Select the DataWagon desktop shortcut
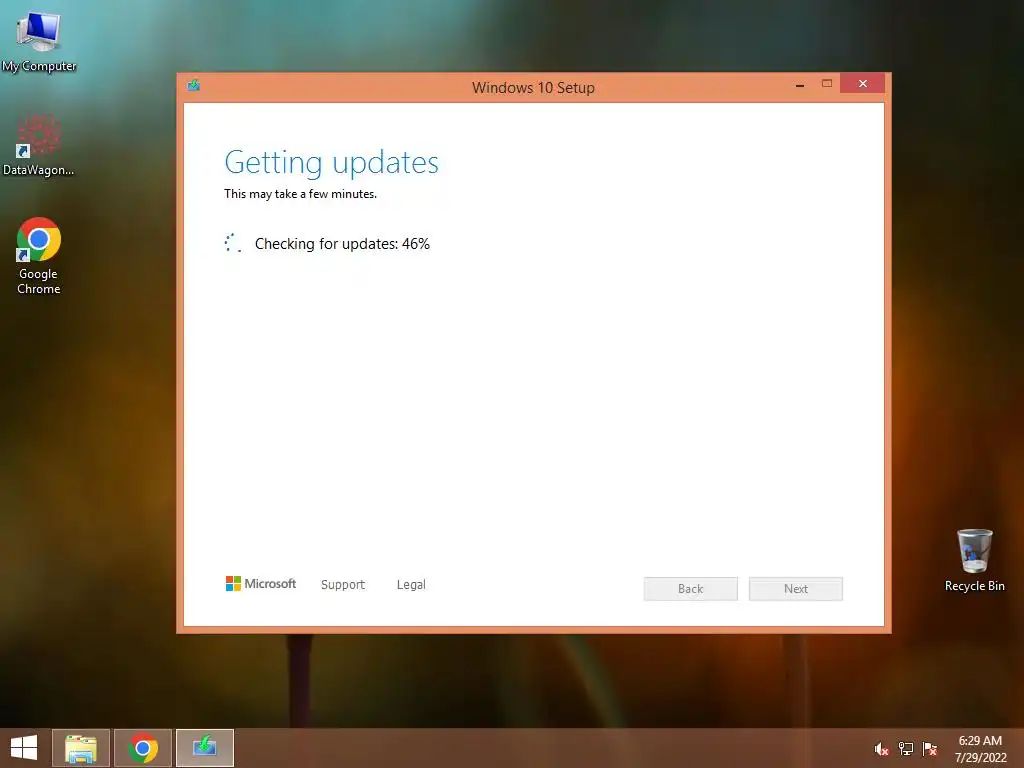The image size is (1024, 768). tap(39, 145)
